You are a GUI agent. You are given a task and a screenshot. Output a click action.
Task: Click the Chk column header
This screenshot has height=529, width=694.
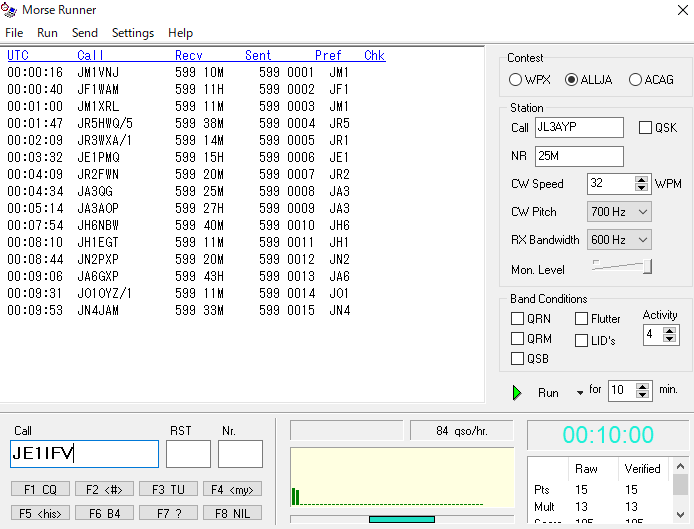pos(374,55)
